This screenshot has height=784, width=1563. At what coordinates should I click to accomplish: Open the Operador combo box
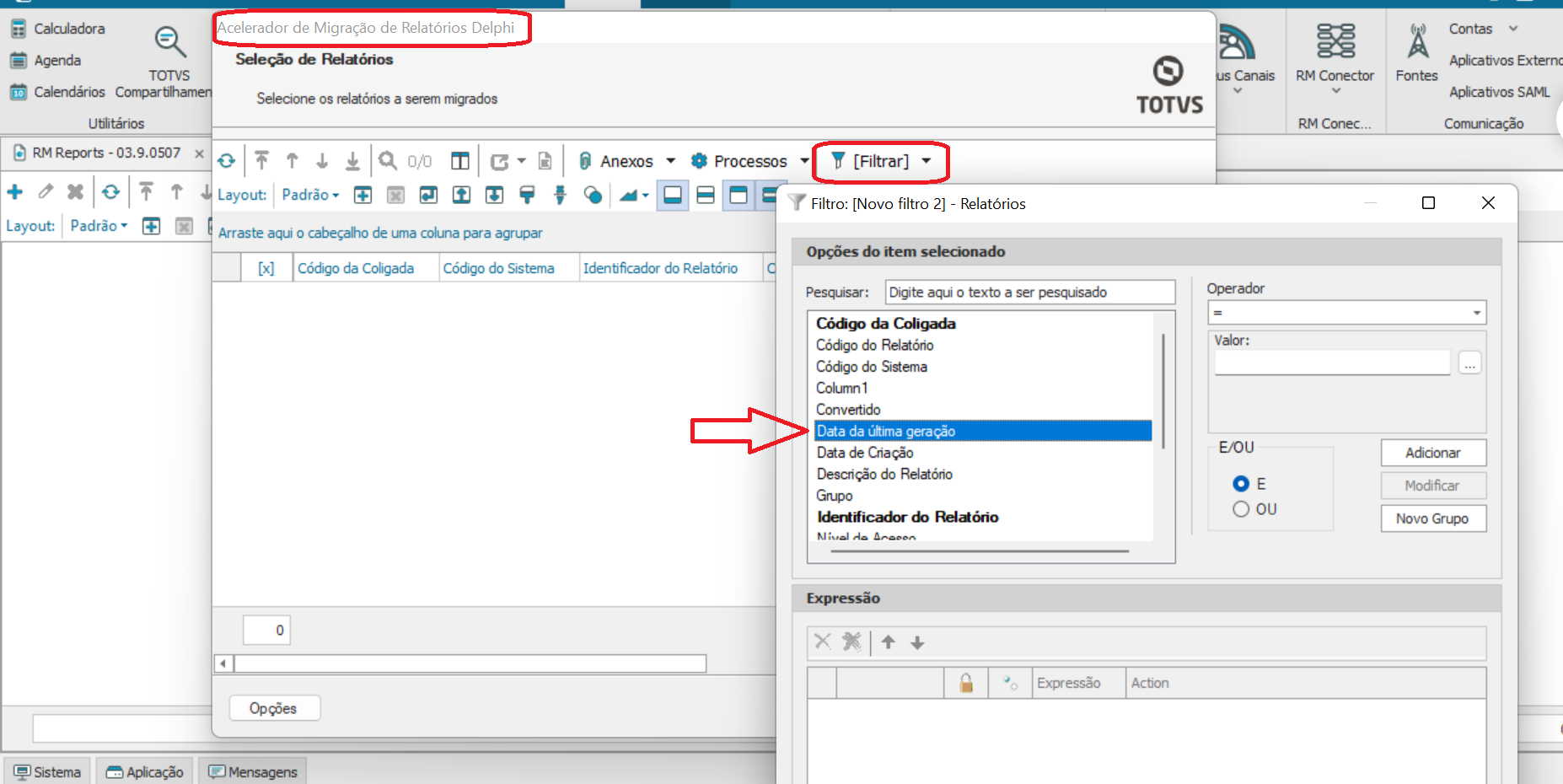click(x=1346, y=313)
